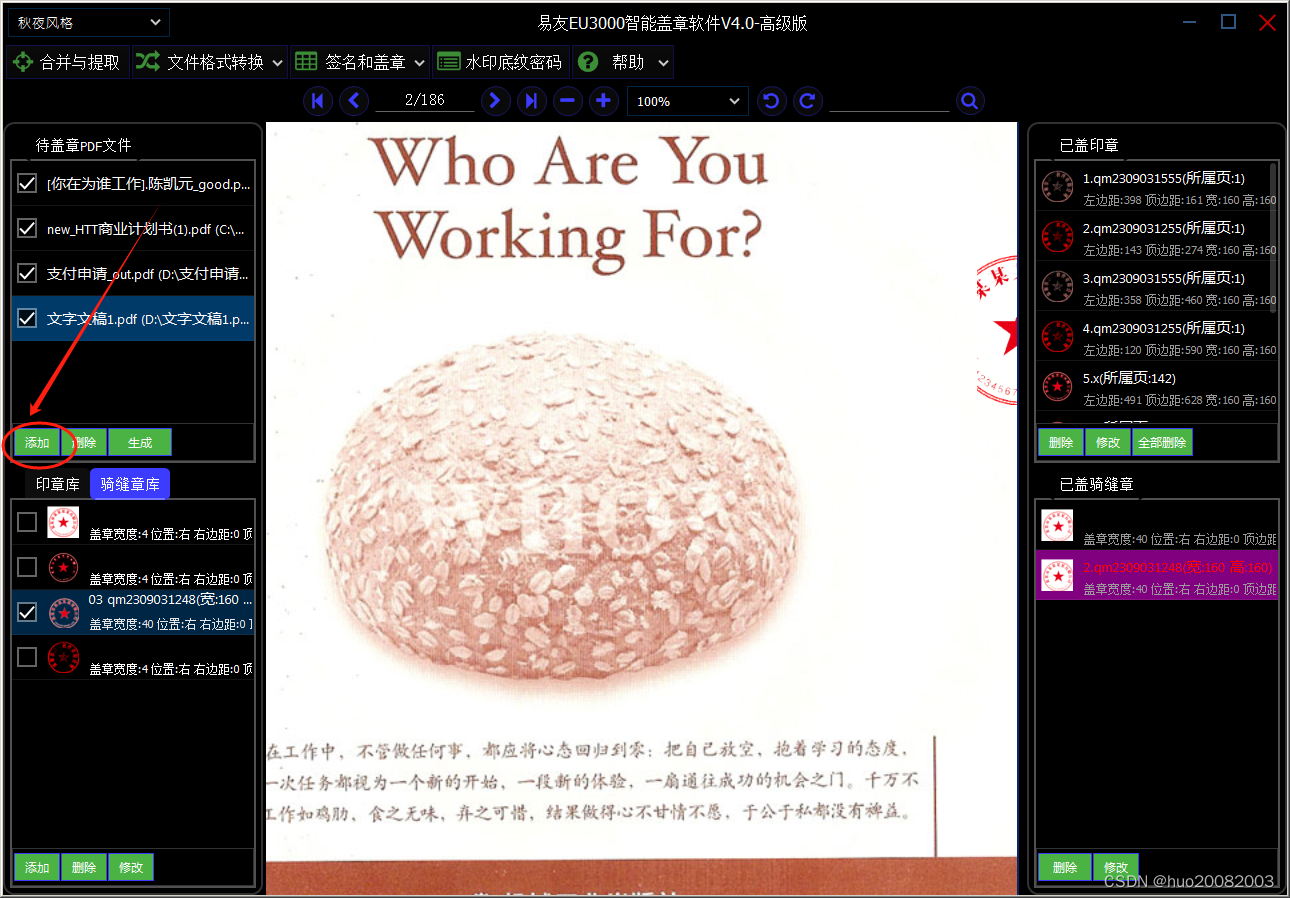Open the 水印底纹密码 menu
The width and height of the screenshot is (1290, 898).
click(x=501, y=62)
